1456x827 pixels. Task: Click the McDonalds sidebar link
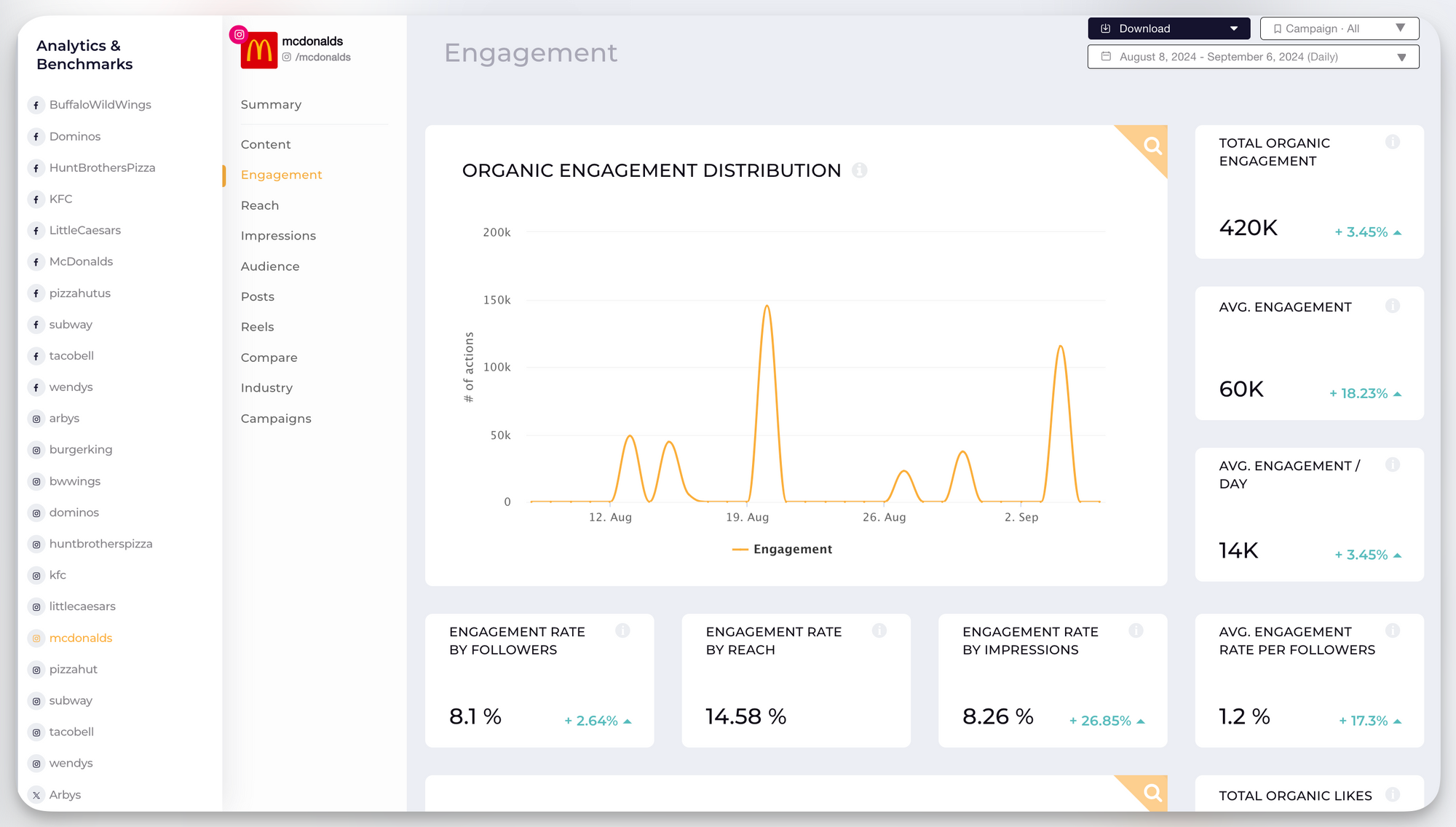tap(80, 261)
